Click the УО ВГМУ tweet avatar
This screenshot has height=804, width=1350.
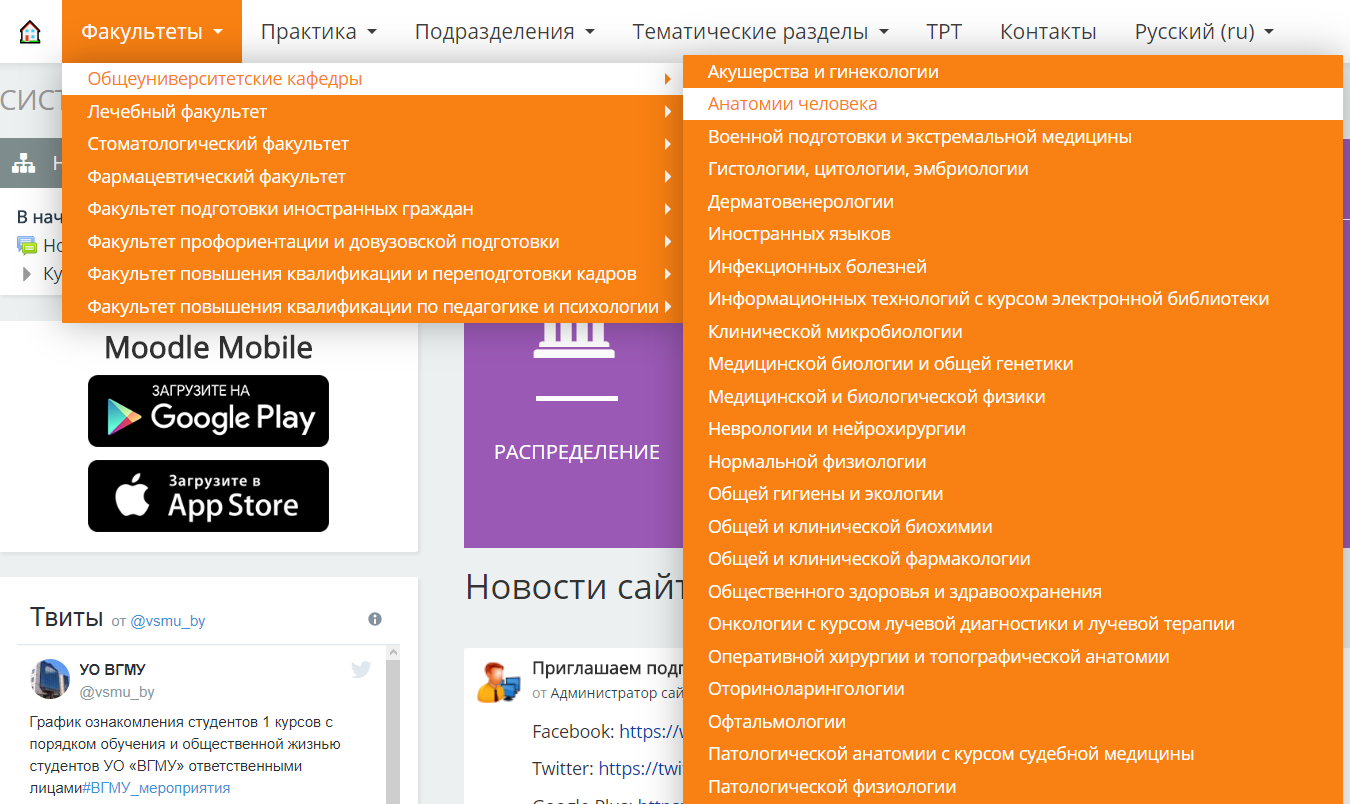(50, 679)
